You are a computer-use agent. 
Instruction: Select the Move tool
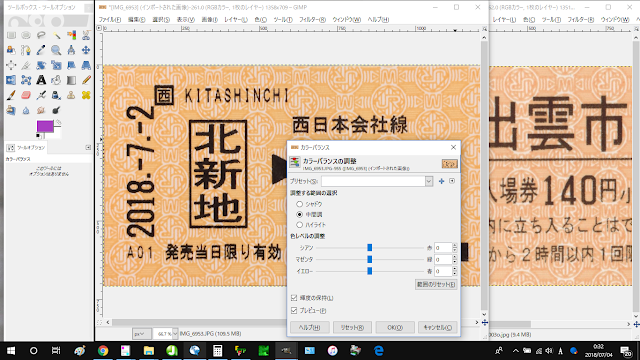(x=86, y=50)
